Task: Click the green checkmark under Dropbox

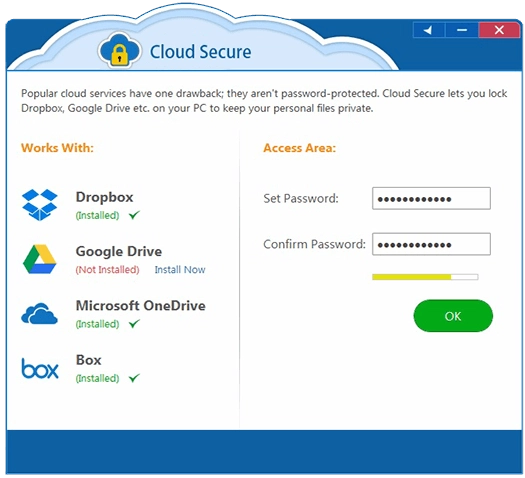Action: click(x=134, y=215)
